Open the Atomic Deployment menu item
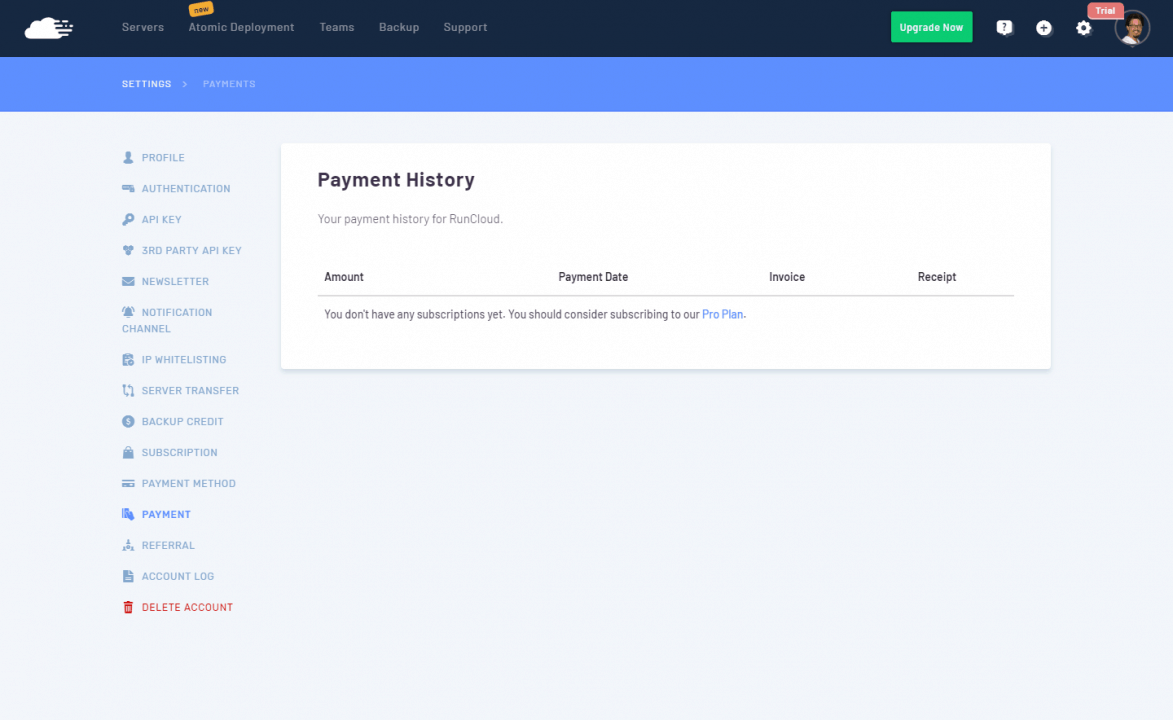The height and width of the screenshot is (720, 1173). point(241,28)
